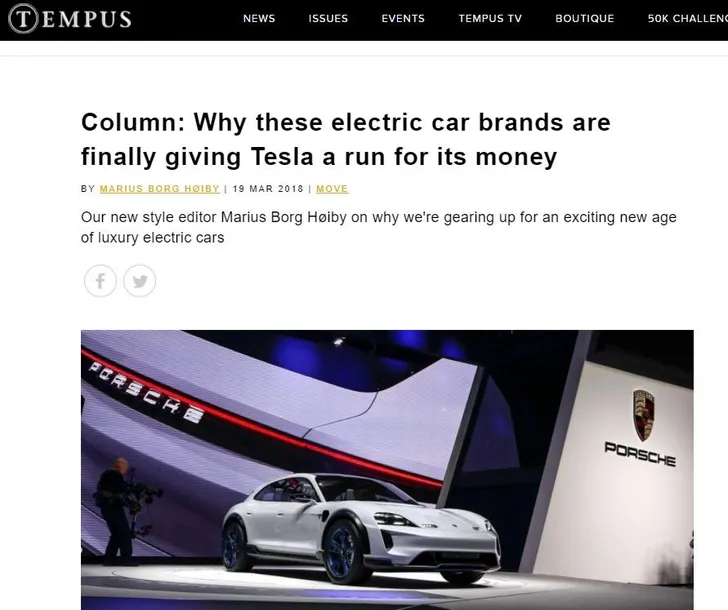Open the News menu item
The width and height of the screenshot is (728, 610).
[259, 19]
